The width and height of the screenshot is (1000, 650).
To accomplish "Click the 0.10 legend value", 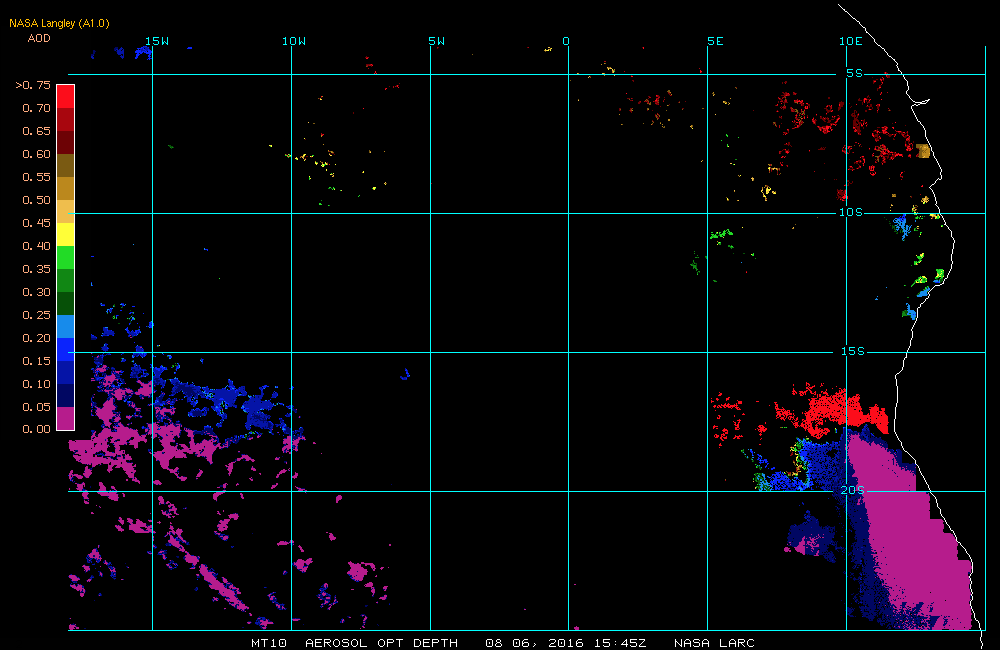I will [36, 384].
